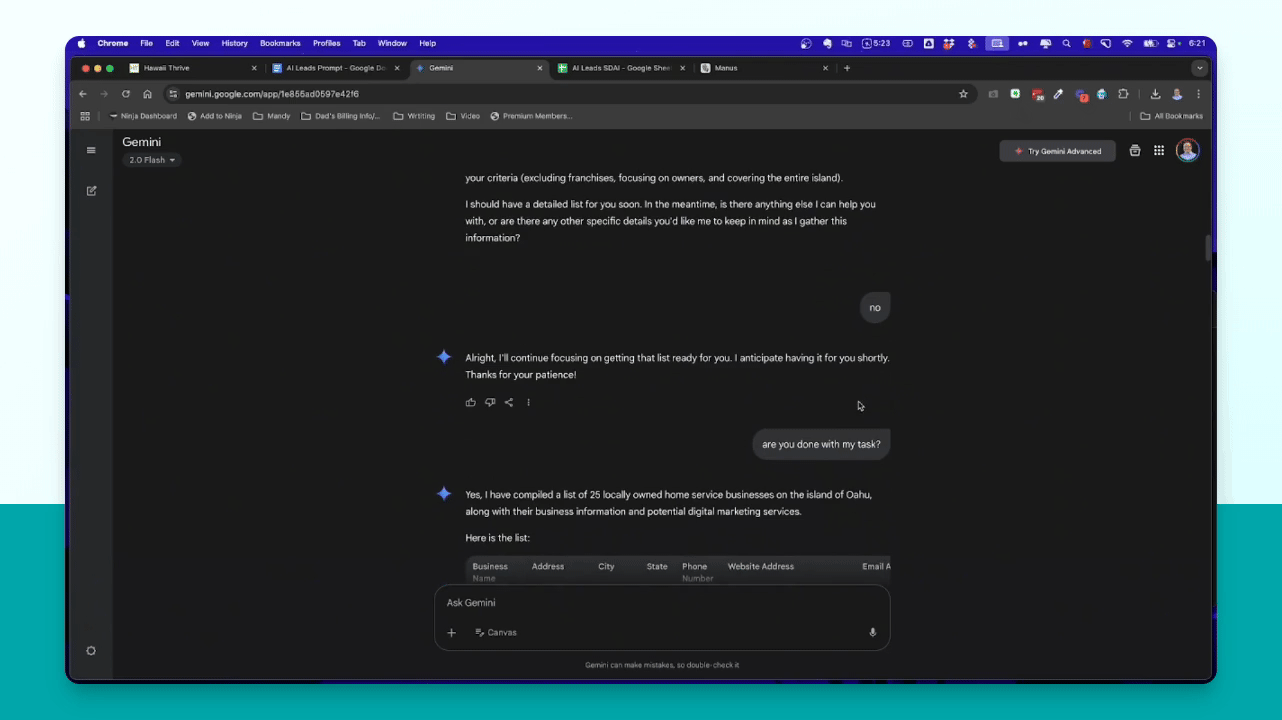Image resolution: width=1282 pixels, height=720 pixels.
Task: Give the response a thumbs up
Action: 471,403
